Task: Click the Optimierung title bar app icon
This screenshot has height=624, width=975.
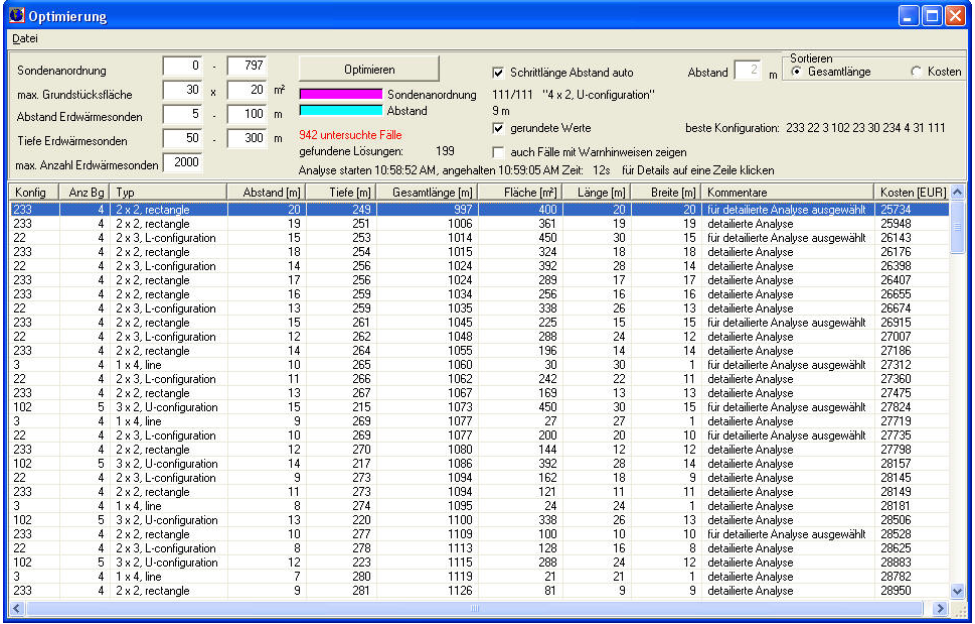Action: coord(15,16)
